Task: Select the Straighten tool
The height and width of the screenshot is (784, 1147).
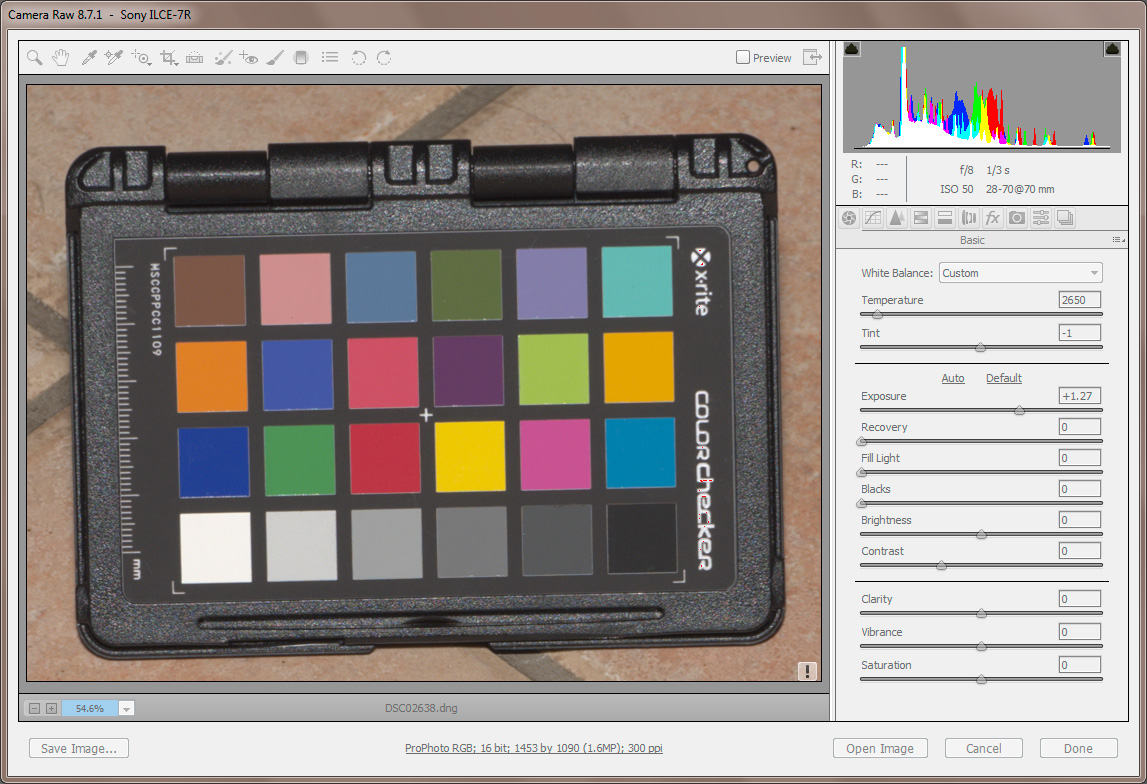Action: (195, 57)
